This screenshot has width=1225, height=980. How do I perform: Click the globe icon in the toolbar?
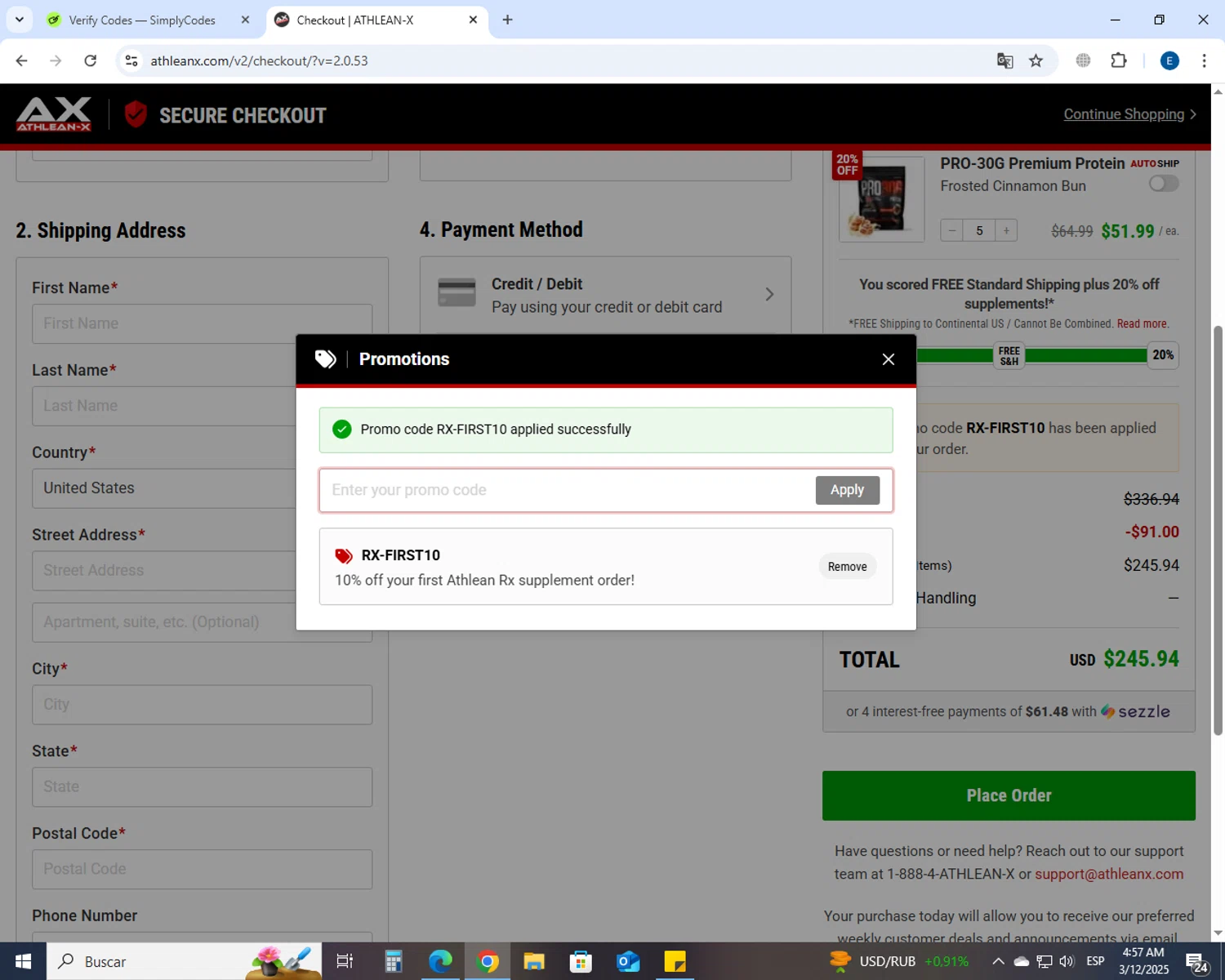(x=1083, y=60)
